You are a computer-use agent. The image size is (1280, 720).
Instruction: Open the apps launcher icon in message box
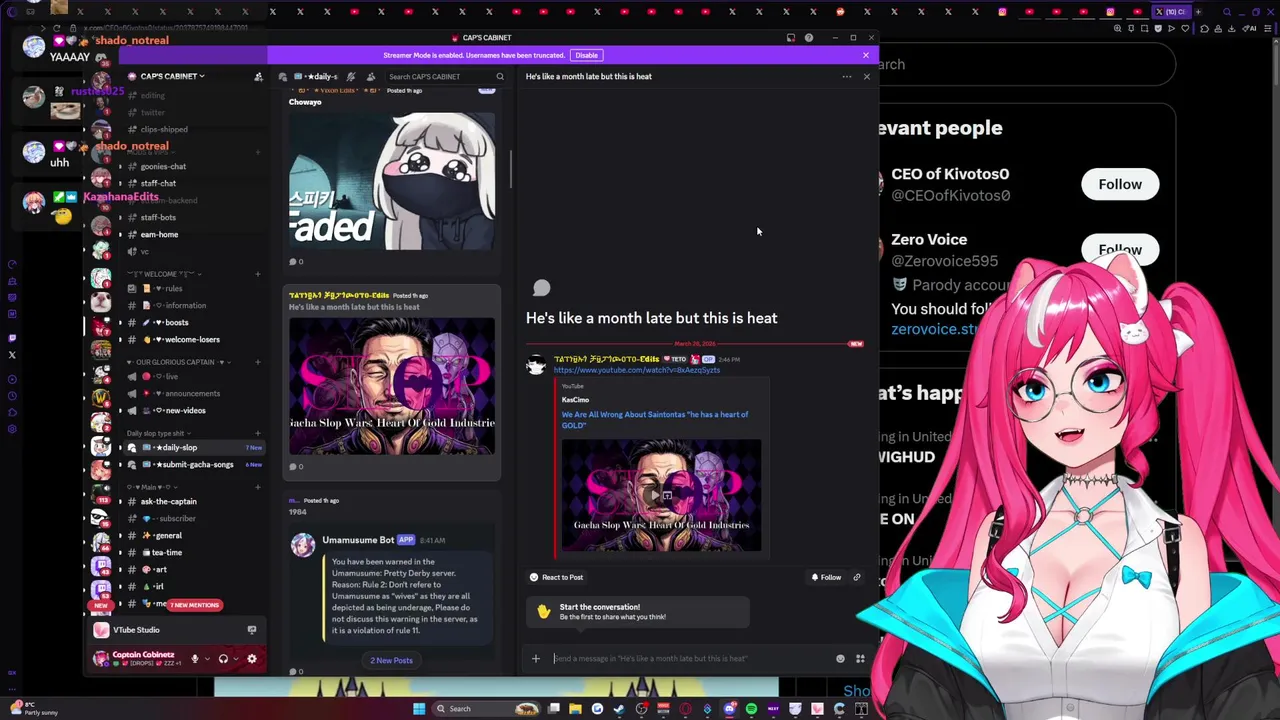coord(860,658)
